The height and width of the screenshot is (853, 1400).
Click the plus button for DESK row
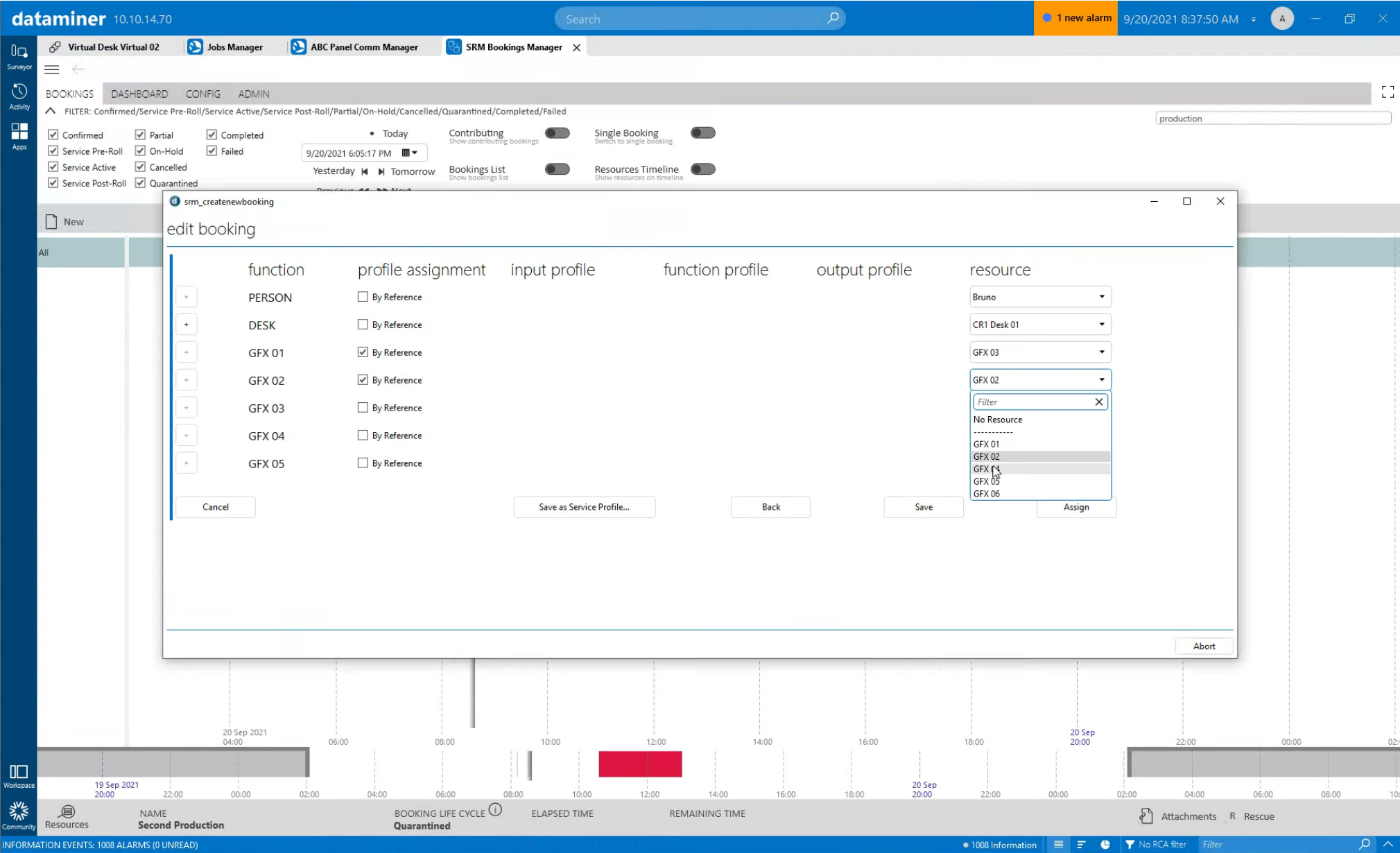pos(186,325)
